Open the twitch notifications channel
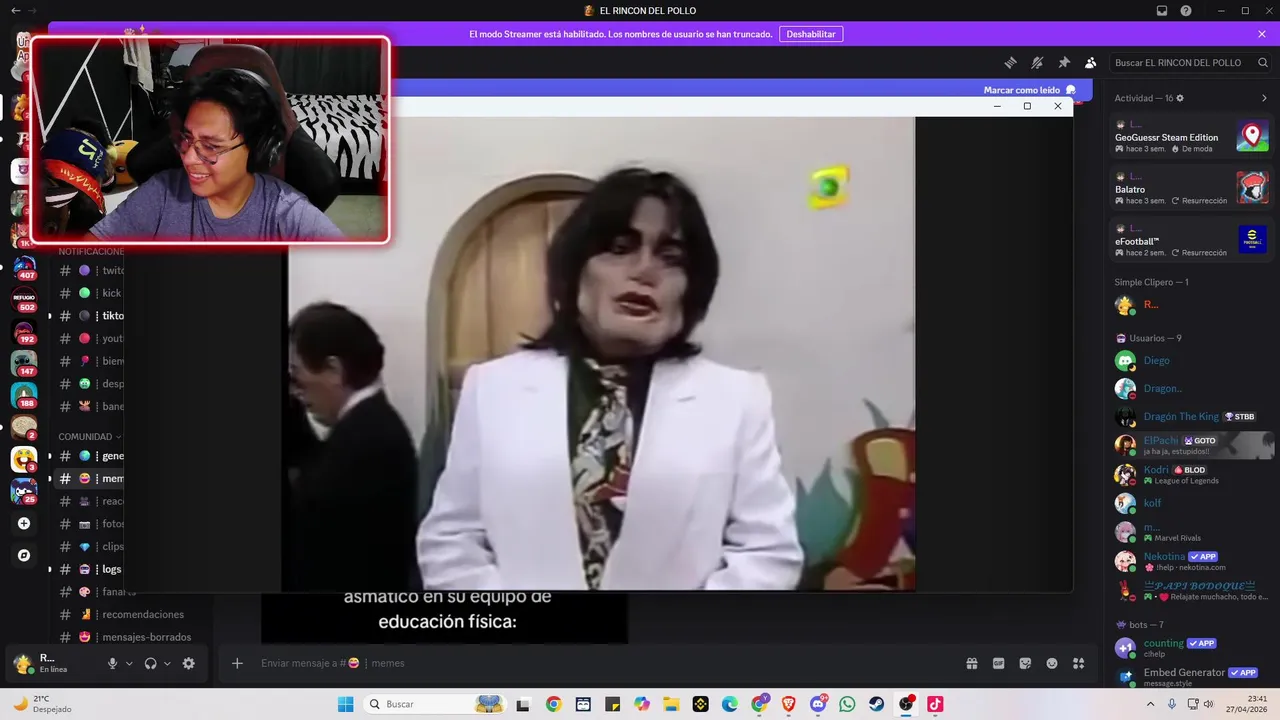Viewport: 1280px width, 720px height. 92,270
